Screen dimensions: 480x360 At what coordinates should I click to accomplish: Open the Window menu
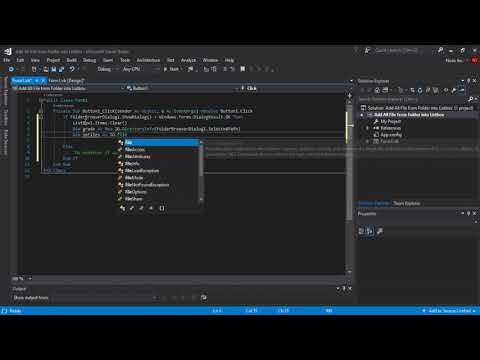tap(210, 60)
